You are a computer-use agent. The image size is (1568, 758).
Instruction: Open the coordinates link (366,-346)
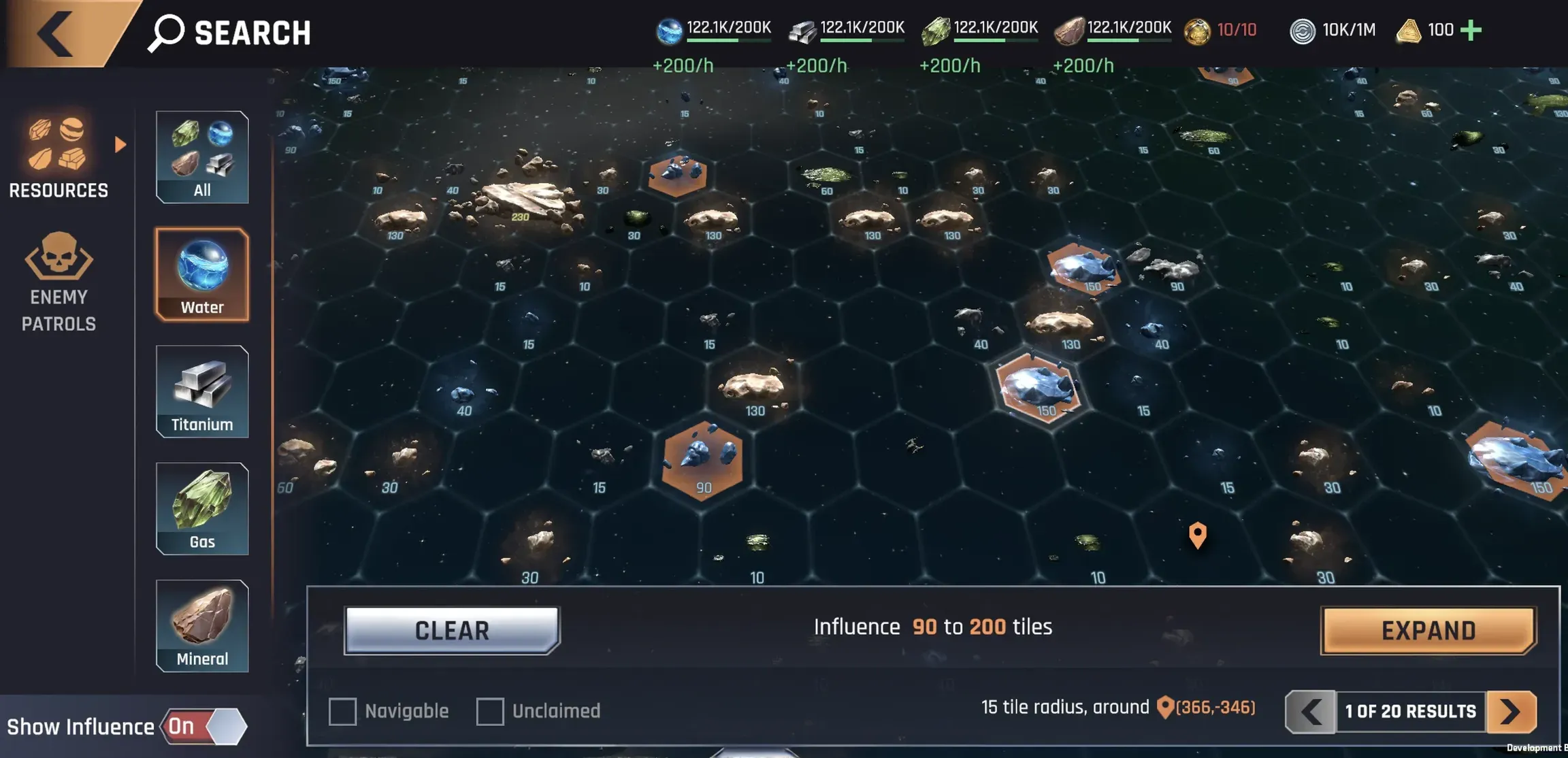tap(1207, 708)
